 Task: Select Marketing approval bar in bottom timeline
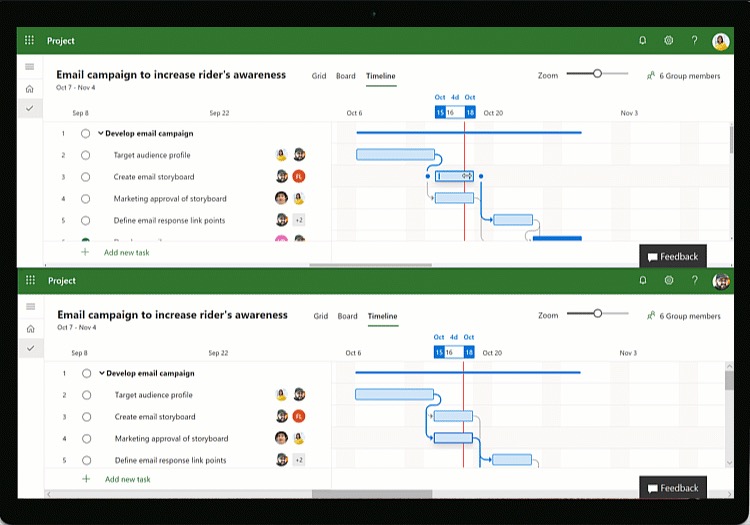tap(453, 438)
